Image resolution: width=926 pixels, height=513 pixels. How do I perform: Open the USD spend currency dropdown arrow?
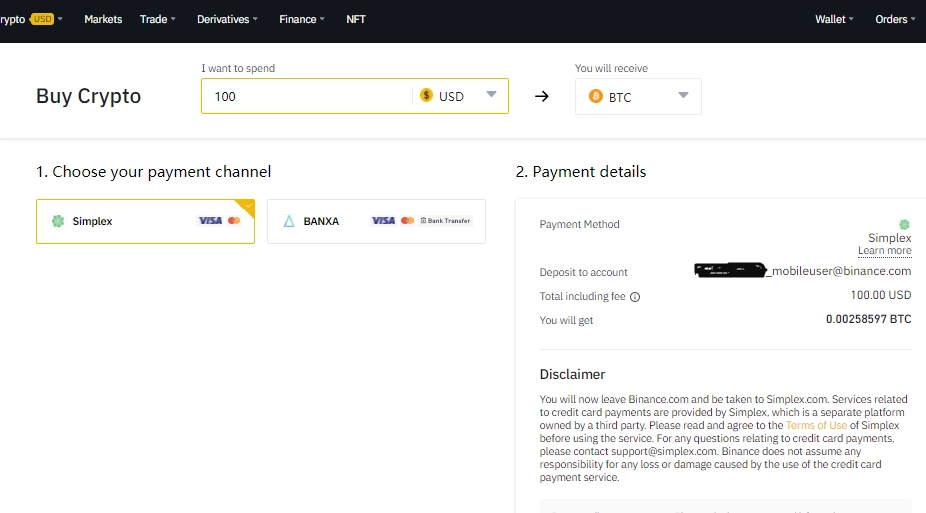tap(491, 94)
